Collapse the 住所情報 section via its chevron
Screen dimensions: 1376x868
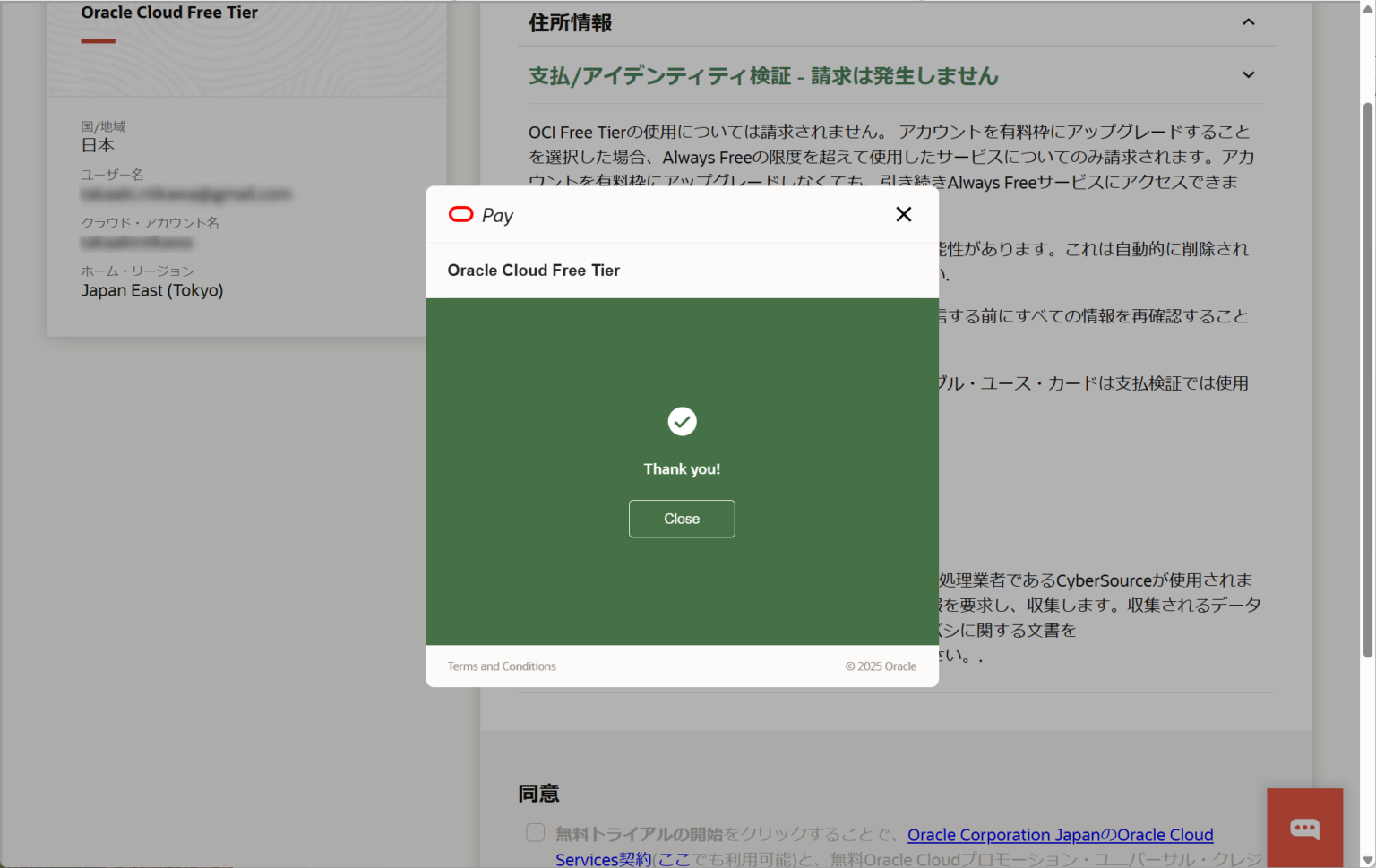[1248, 21]
